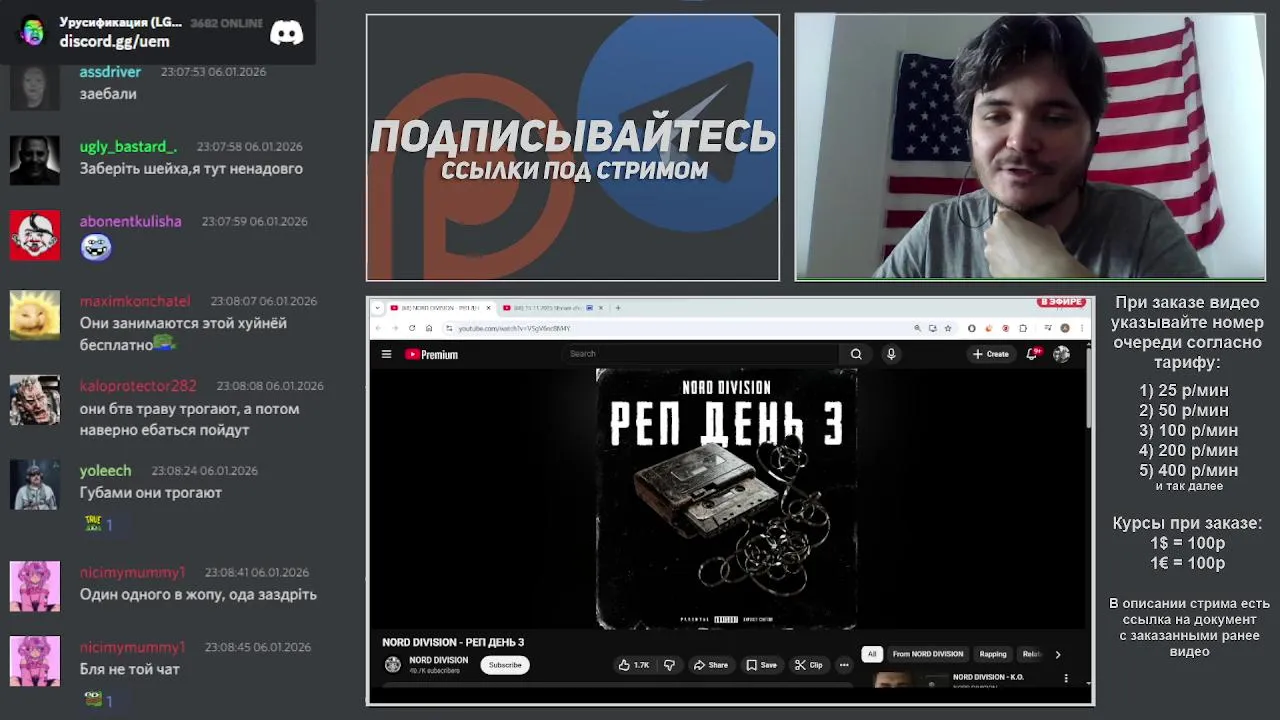The height and width of the screenshot is (720, 1280).
Task: Click the YouTube search magnifier button
Action: (x=856, y=354)
